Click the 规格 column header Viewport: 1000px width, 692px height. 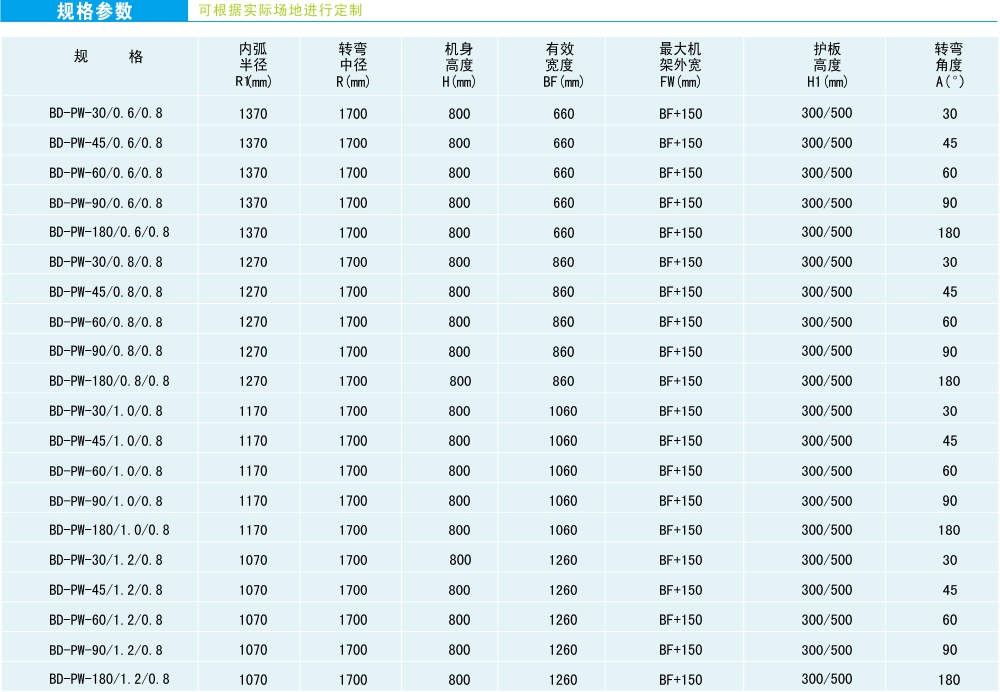point(108,57)
